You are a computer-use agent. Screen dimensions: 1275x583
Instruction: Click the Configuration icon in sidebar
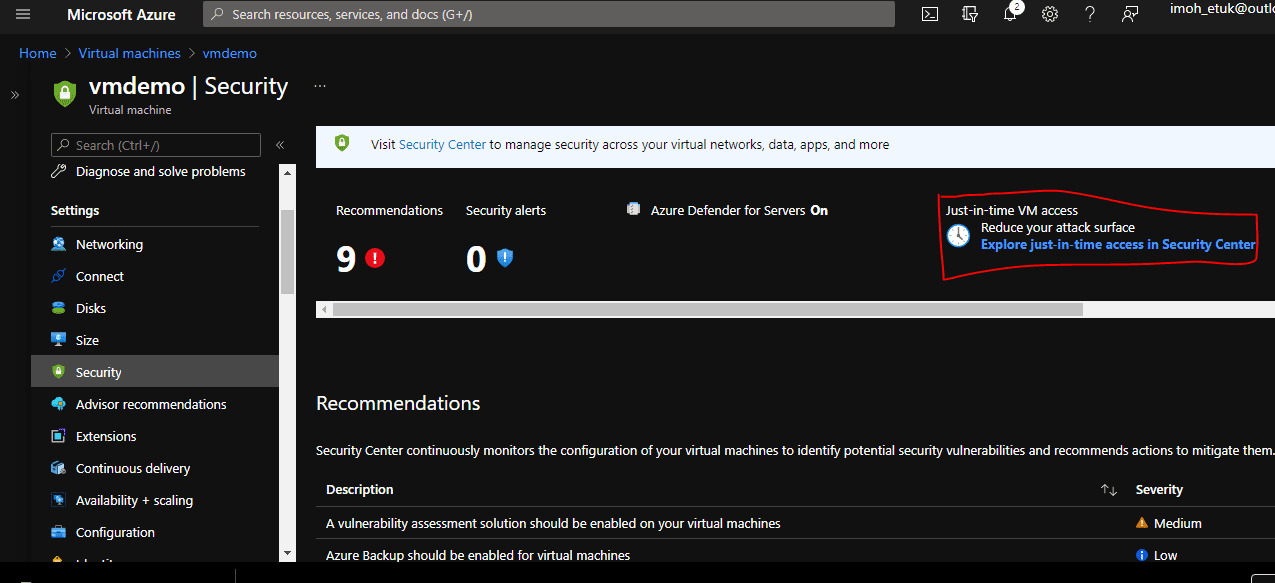[59, 532]
